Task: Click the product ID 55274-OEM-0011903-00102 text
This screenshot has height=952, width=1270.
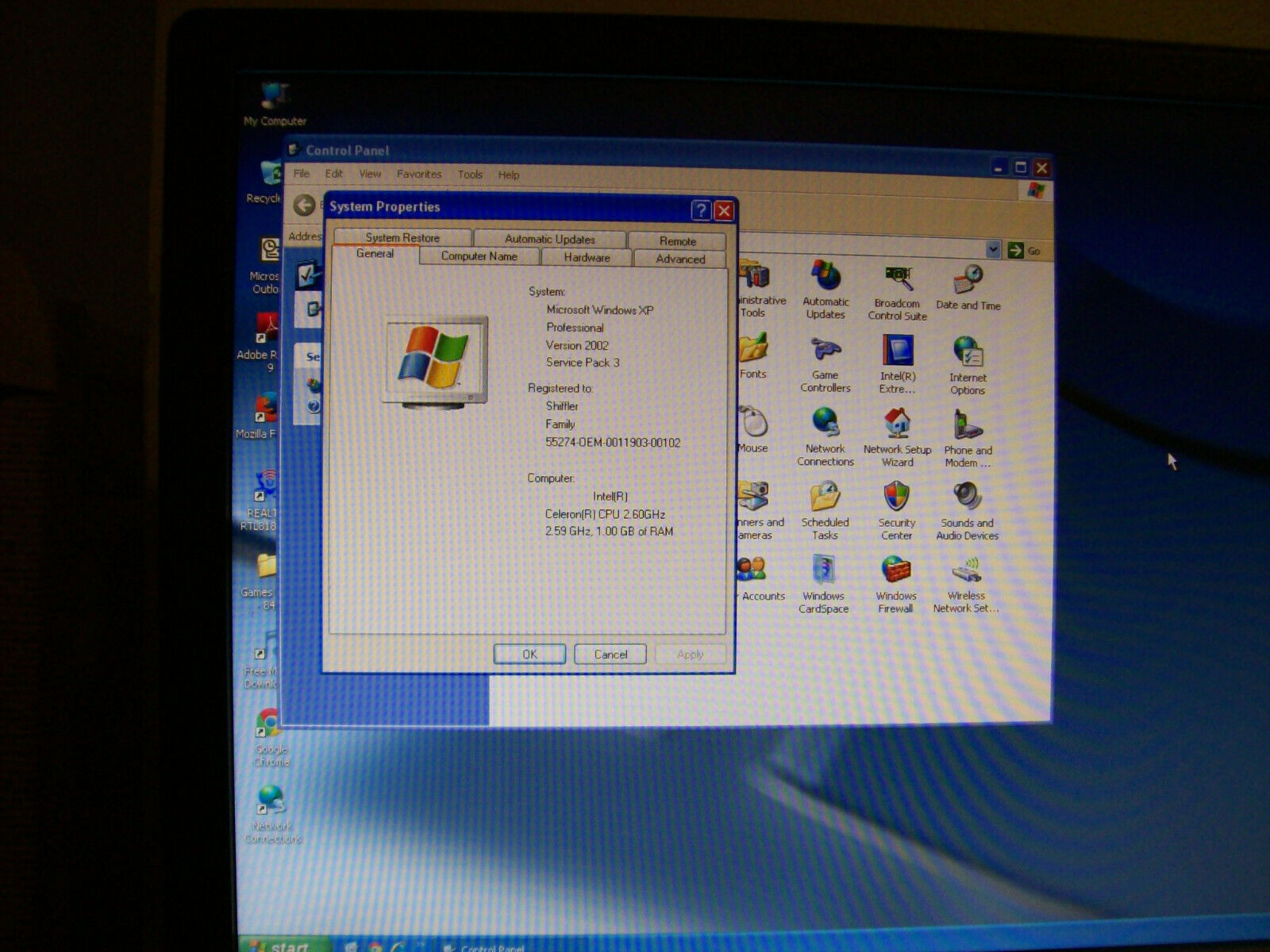Action: tap(613, 443)
